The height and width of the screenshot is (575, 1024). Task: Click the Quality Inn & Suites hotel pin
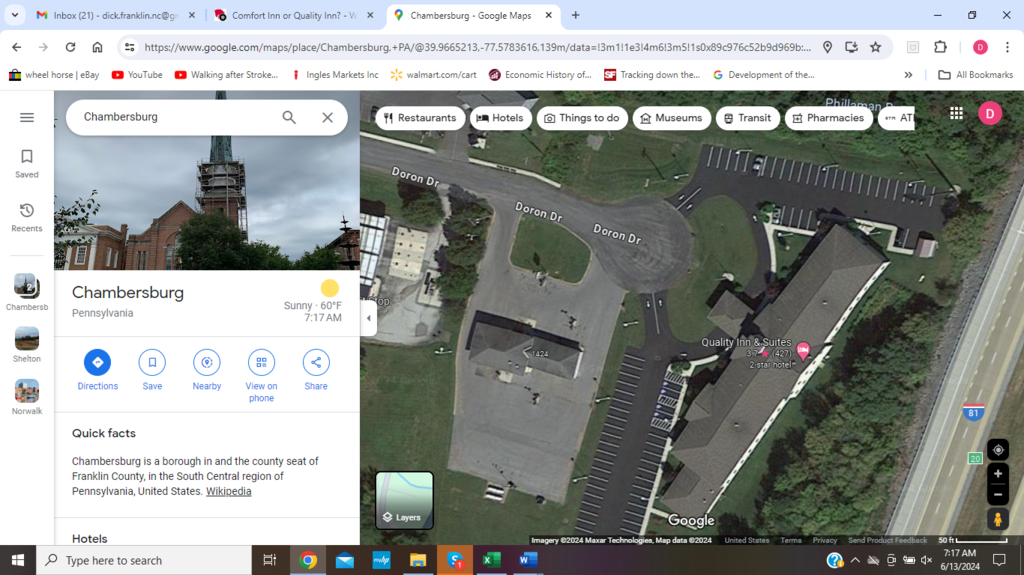(803, 350)
